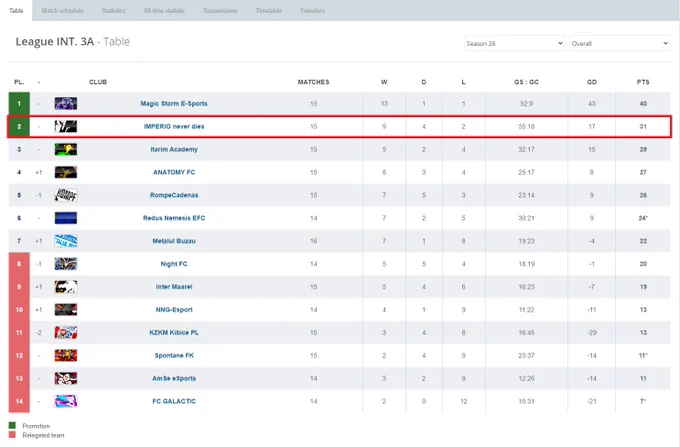Visit Metalul Buzau club page
Image resolution: width=680 pixels, height=447 pixels.
click(174, 241)
